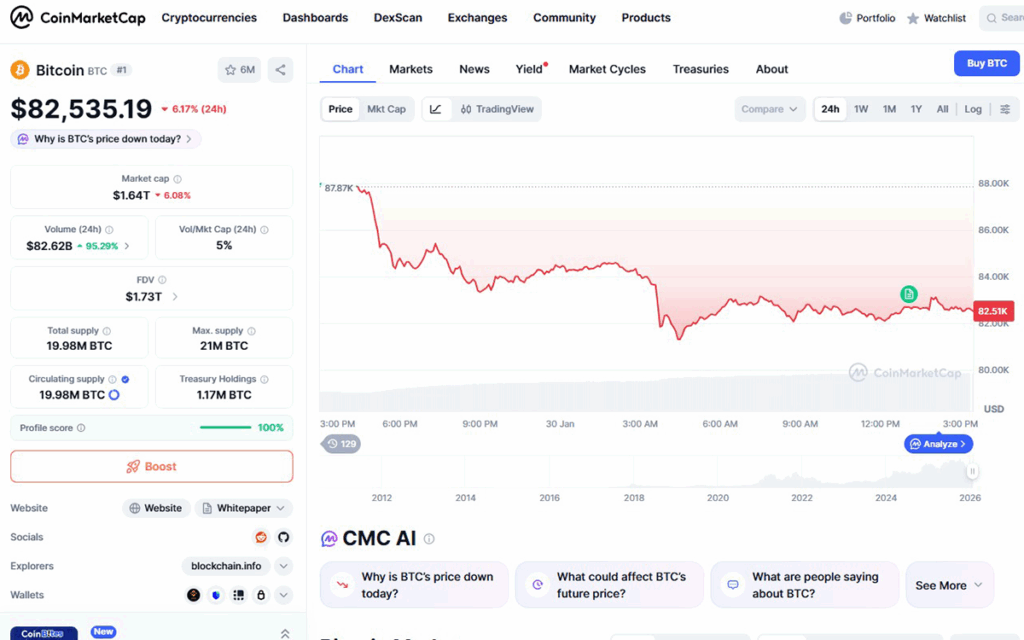Select 1W time range

[861, 109]
